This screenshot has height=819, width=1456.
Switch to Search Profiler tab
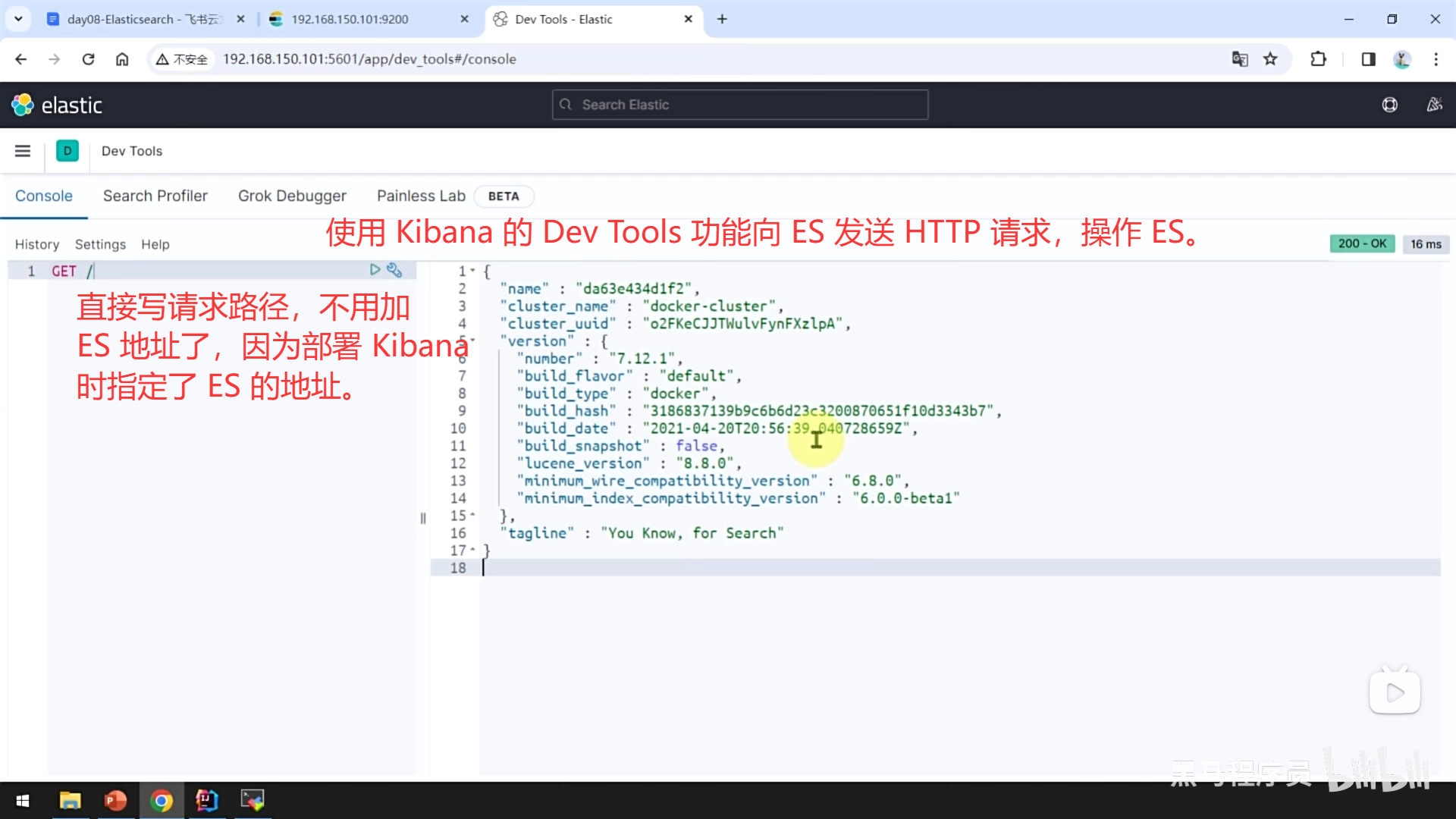click(155, 196)
